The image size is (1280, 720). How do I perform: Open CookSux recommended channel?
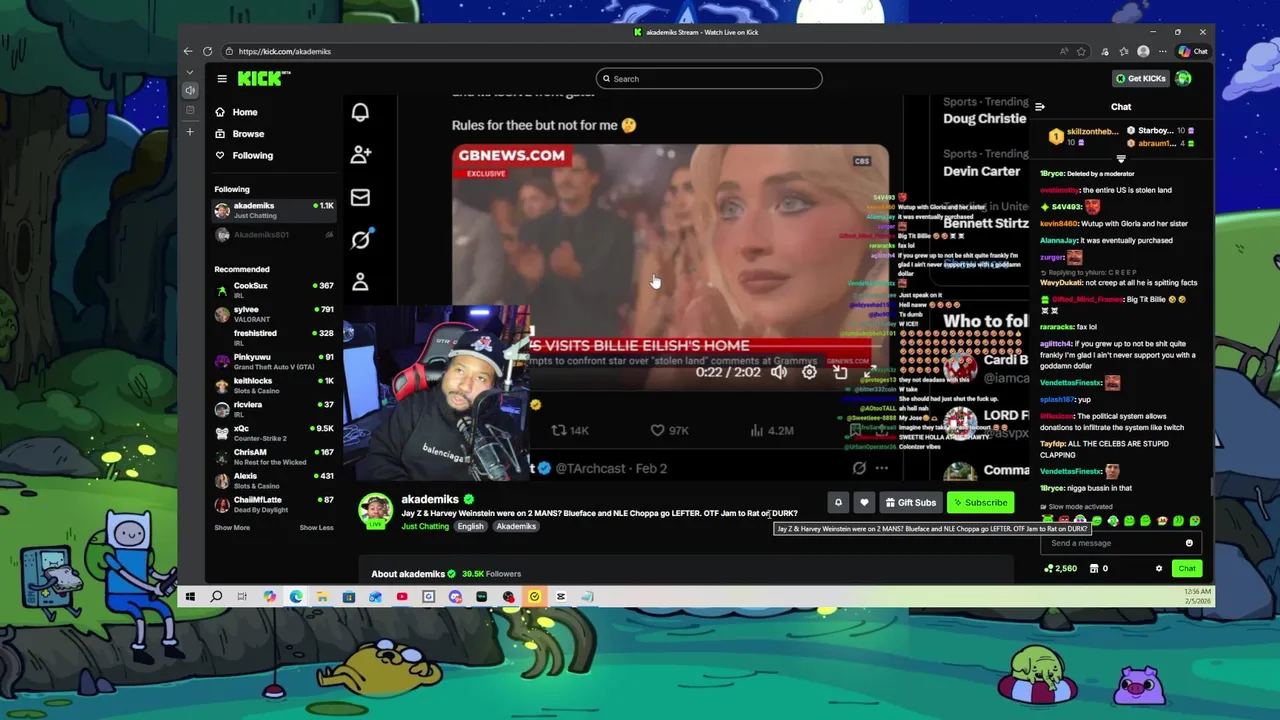274,290
